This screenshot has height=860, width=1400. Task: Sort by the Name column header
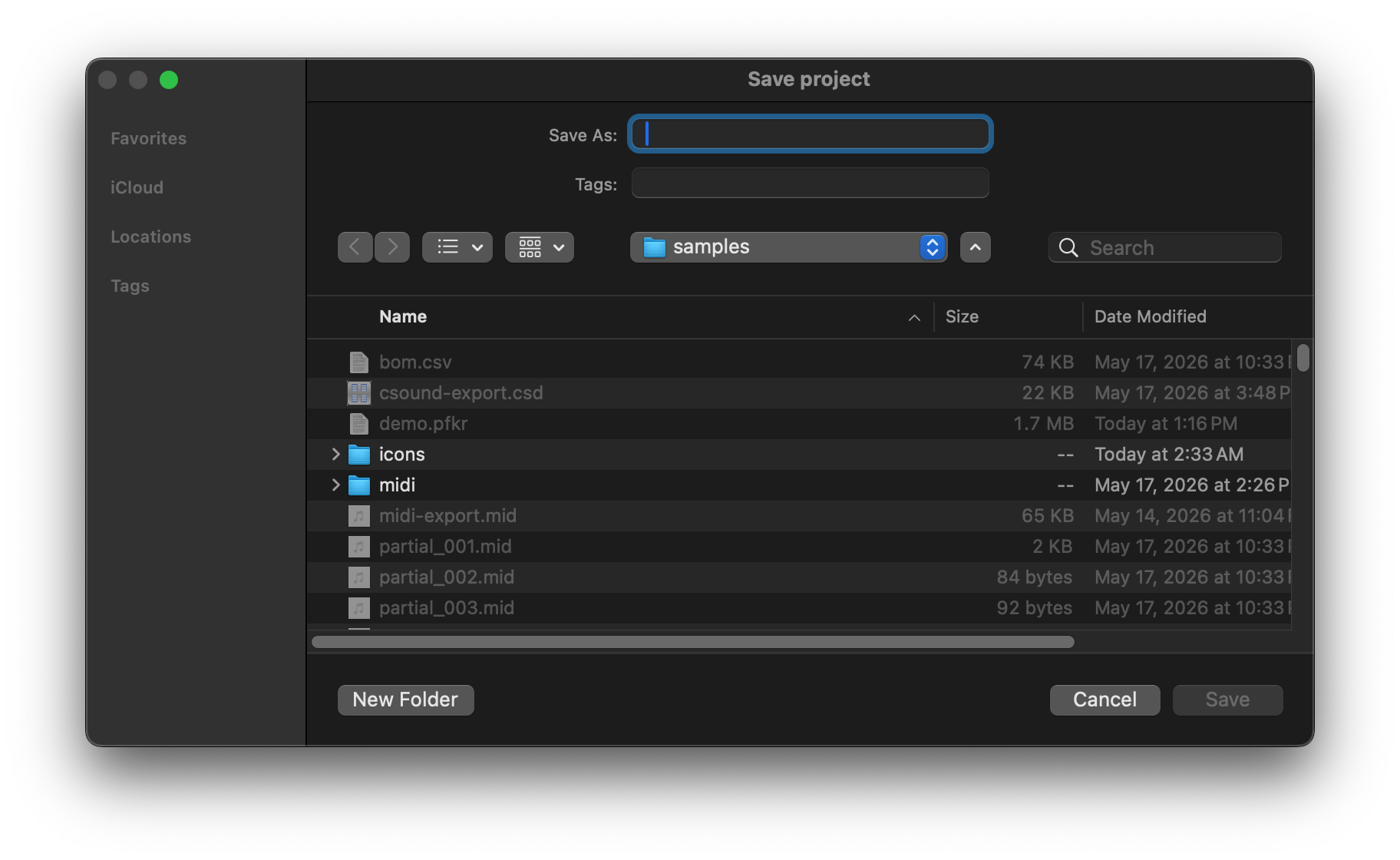click(403, 316)
